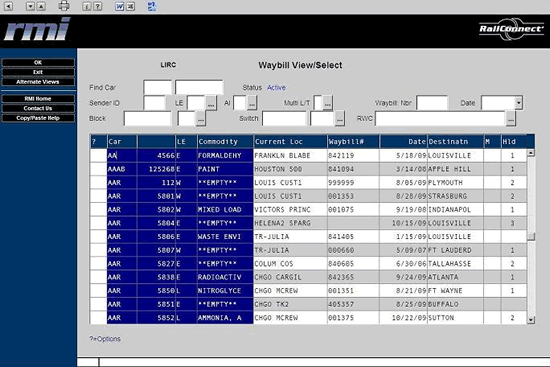The height and width of the screenshot is (367, 550).
Task: Open the RWC lookup ellipsis button
Action: pos(511,119)
